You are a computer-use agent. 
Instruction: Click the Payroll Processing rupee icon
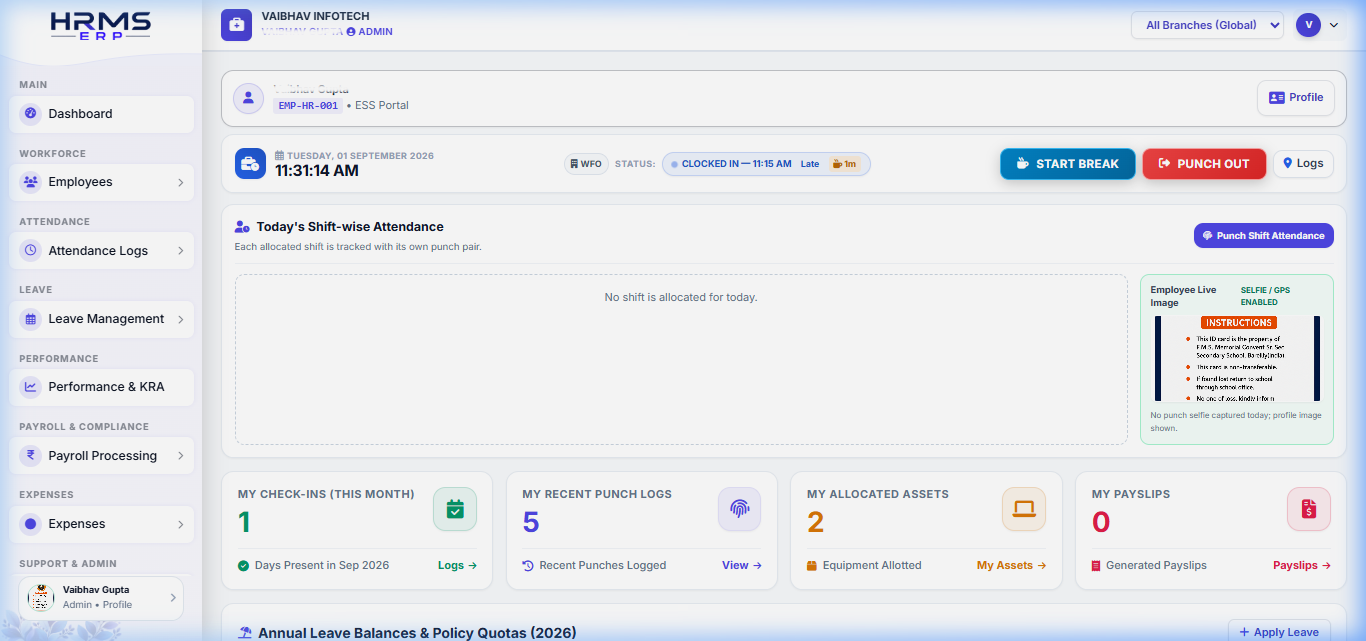click(30, 455)
